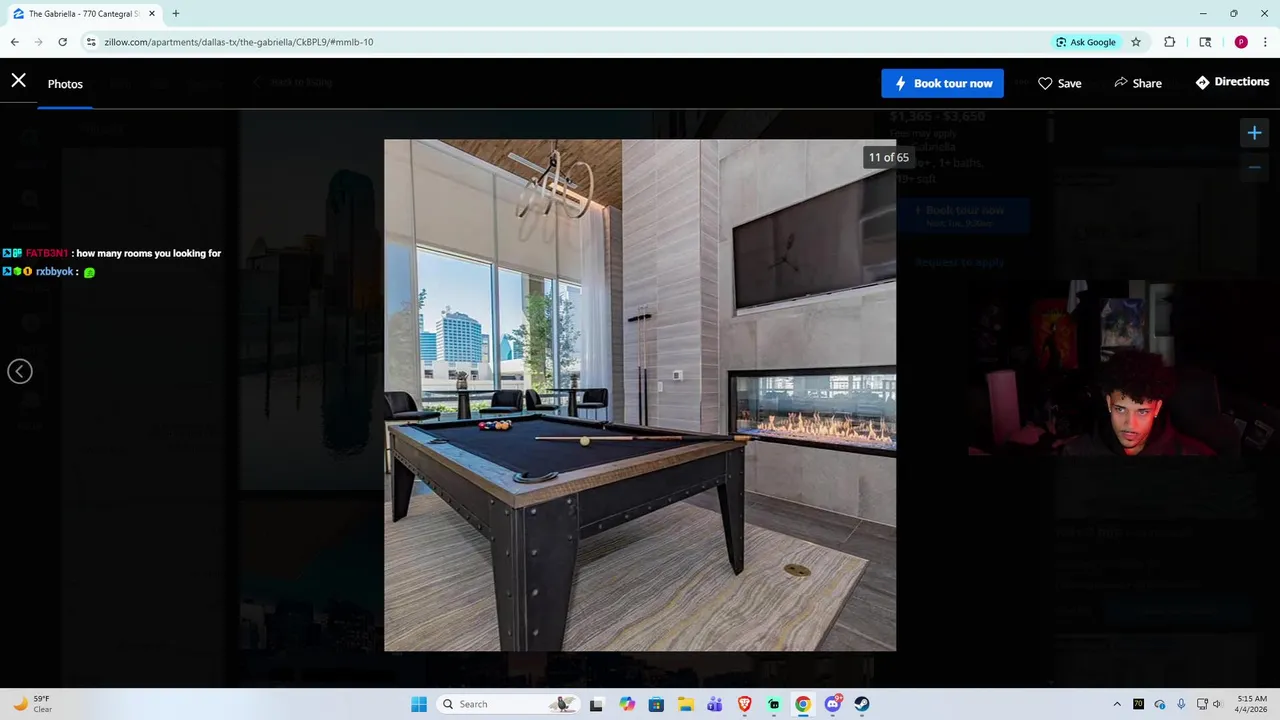Bookmark this page with the star icon
The image size is (1280, 720).
[1136, 42]
